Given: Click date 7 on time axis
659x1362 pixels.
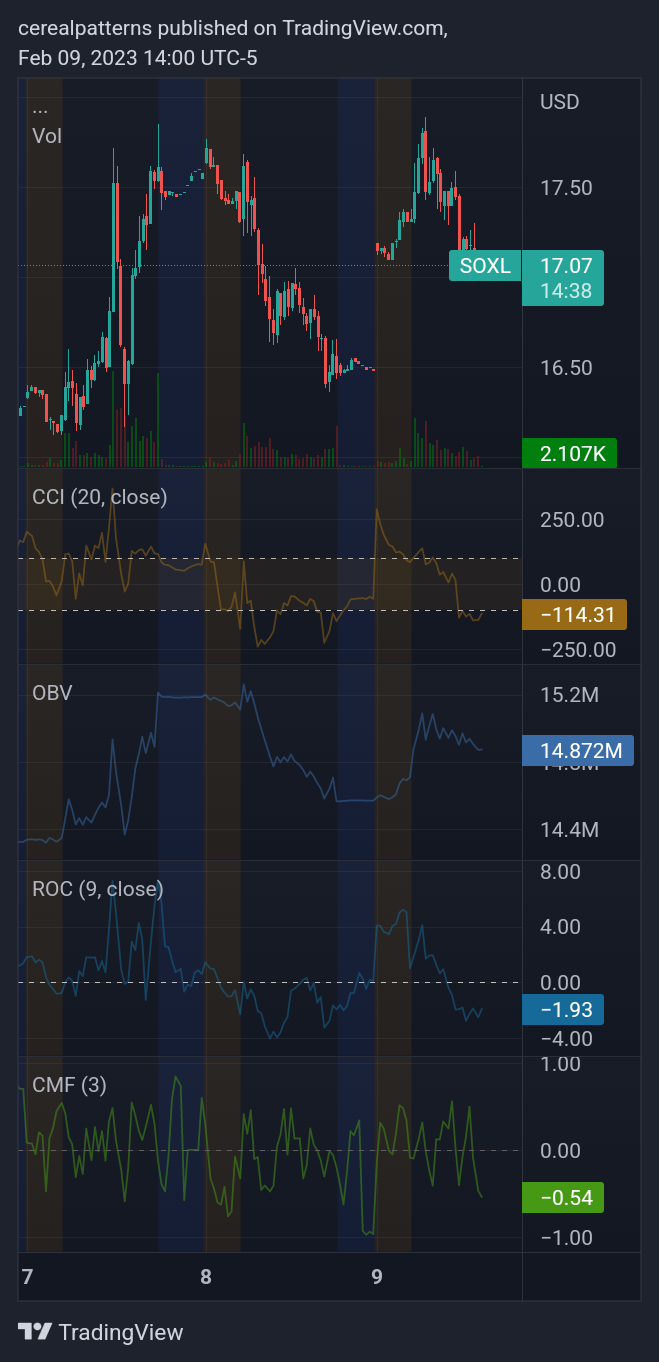Looking at the screenshot, I should point(27,1277).
